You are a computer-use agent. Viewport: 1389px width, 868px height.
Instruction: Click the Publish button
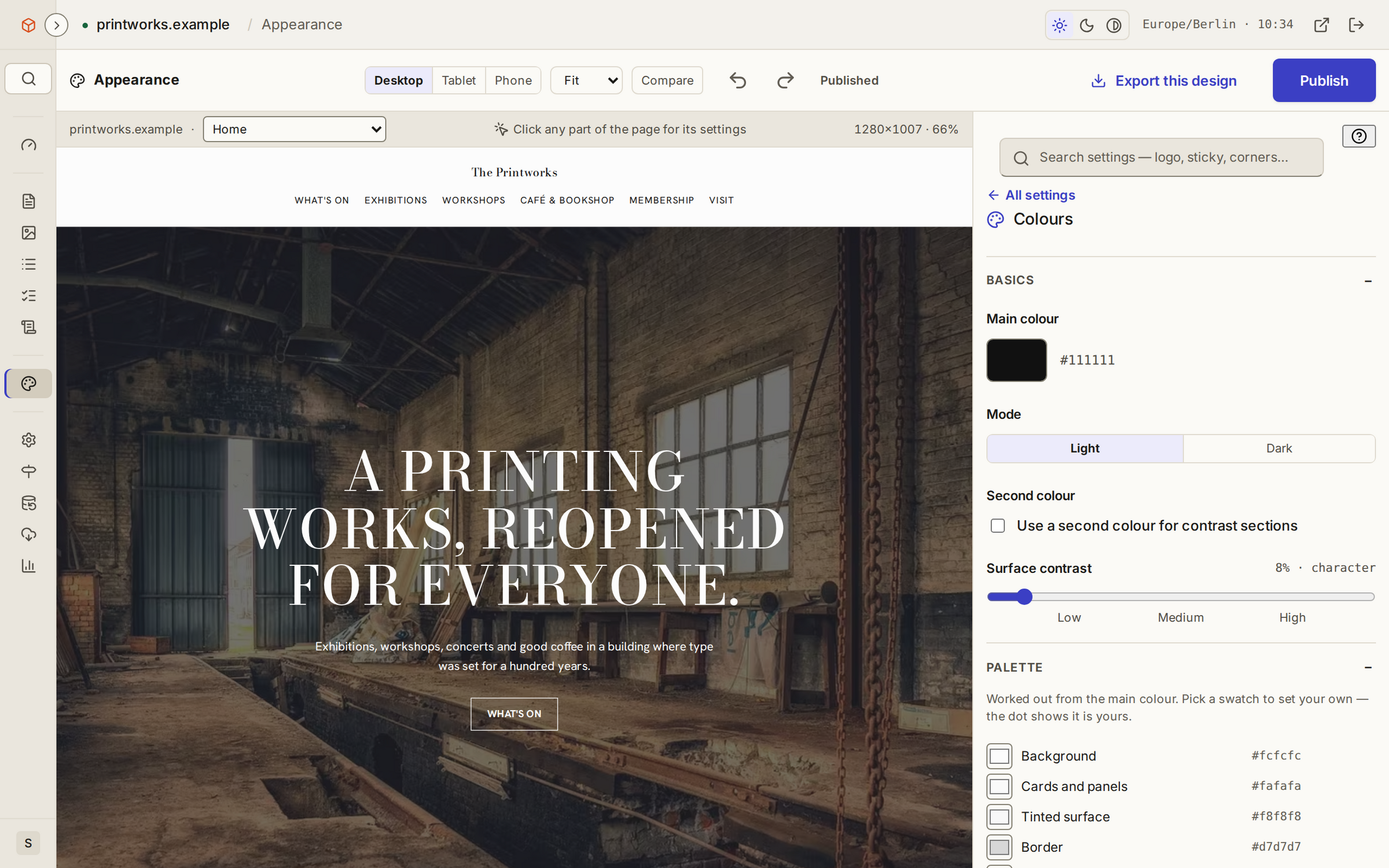[1324, 80]
